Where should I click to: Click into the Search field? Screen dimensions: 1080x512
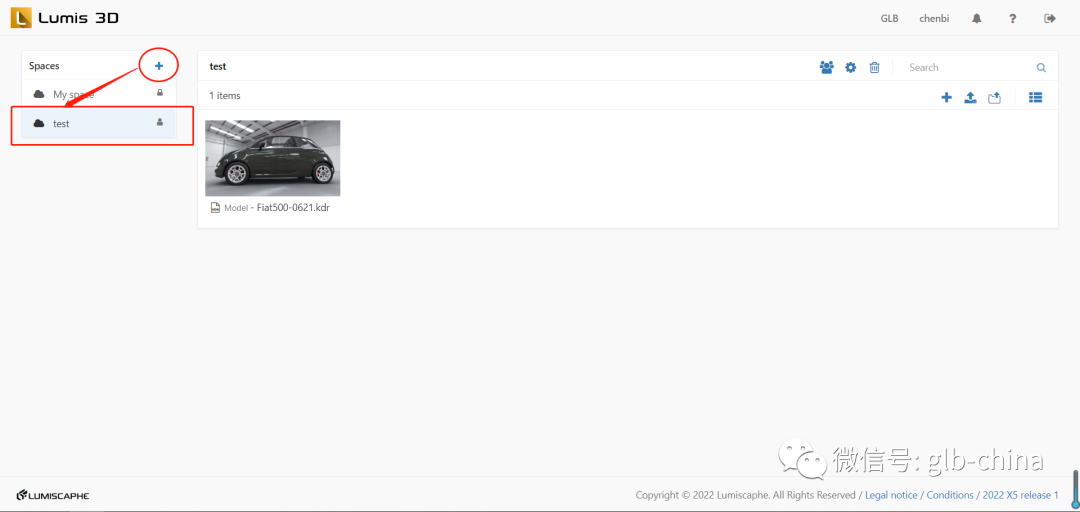[x=968, y=68]
